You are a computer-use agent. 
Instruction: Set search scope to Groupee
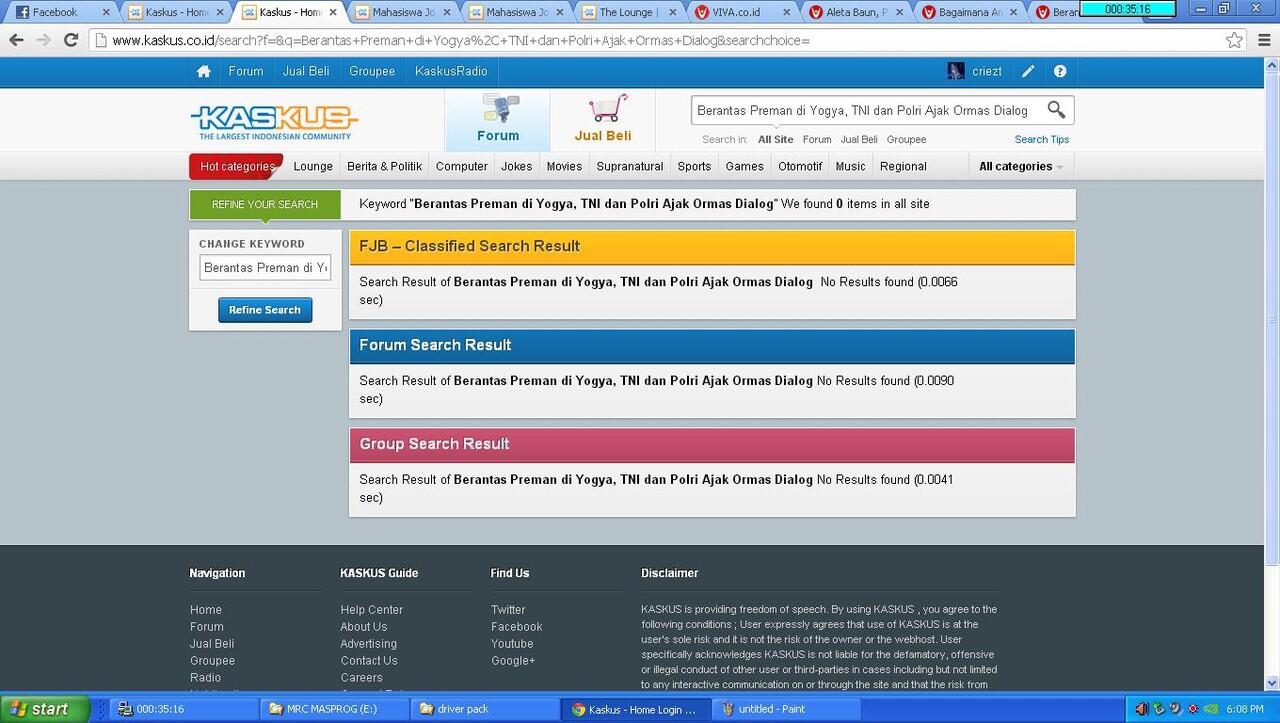(x=907, y=140)
